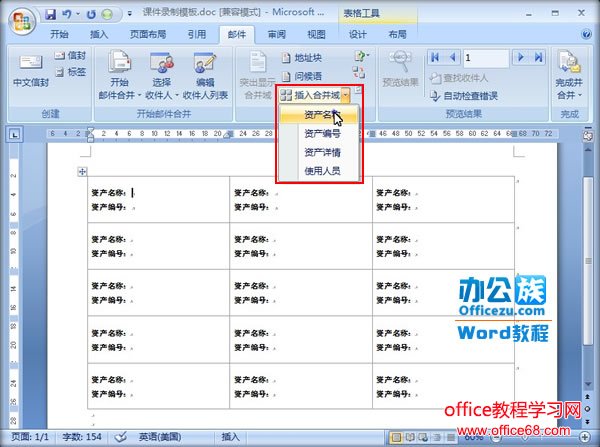600x447 pixels.
Task: Click Select Browse Object round button
Action: pos(588,409)
